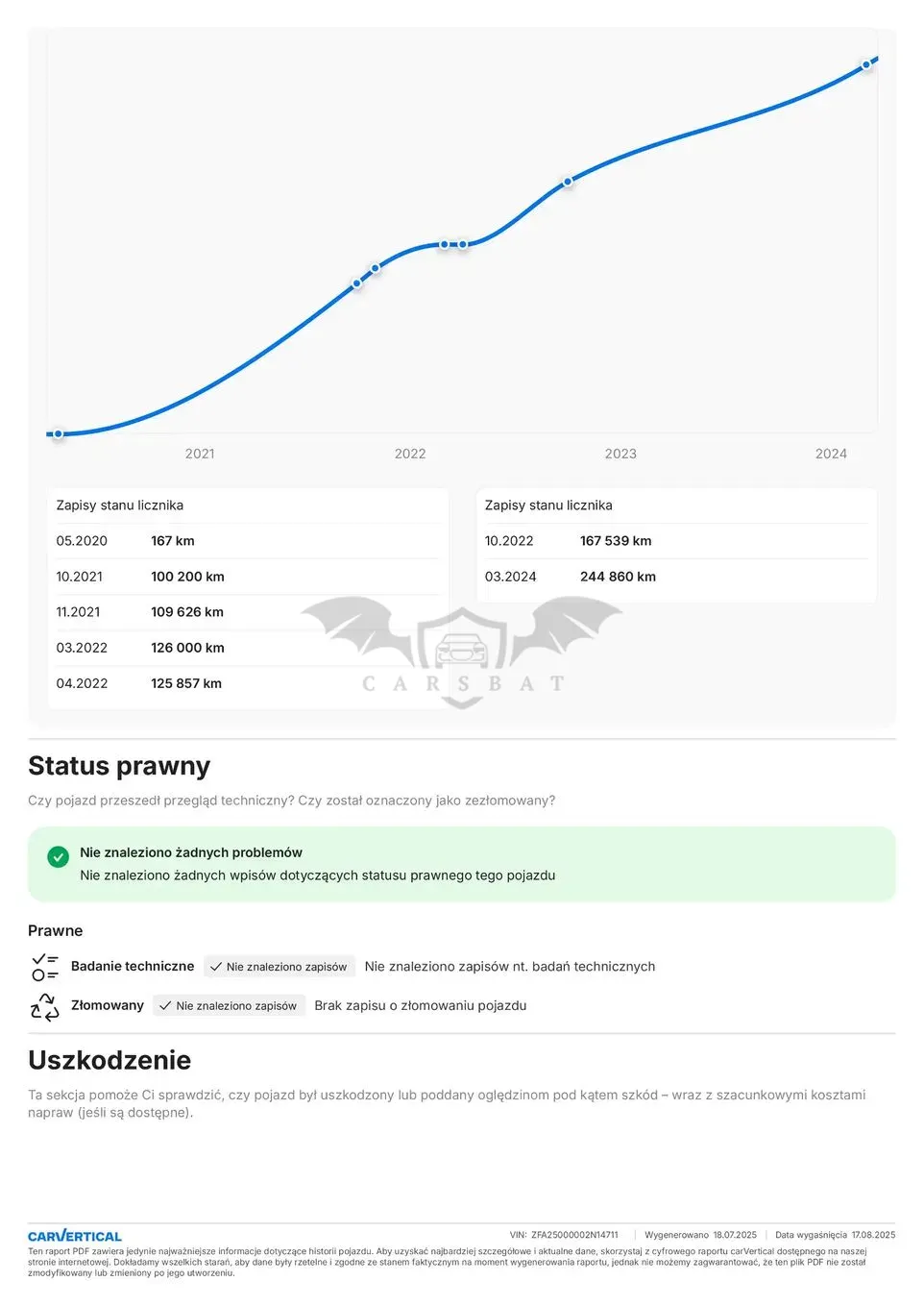Click Nie znaleziono zapisów badge for Złomowany
This screenshot has height=1306, width=924.
(229, 1006)
